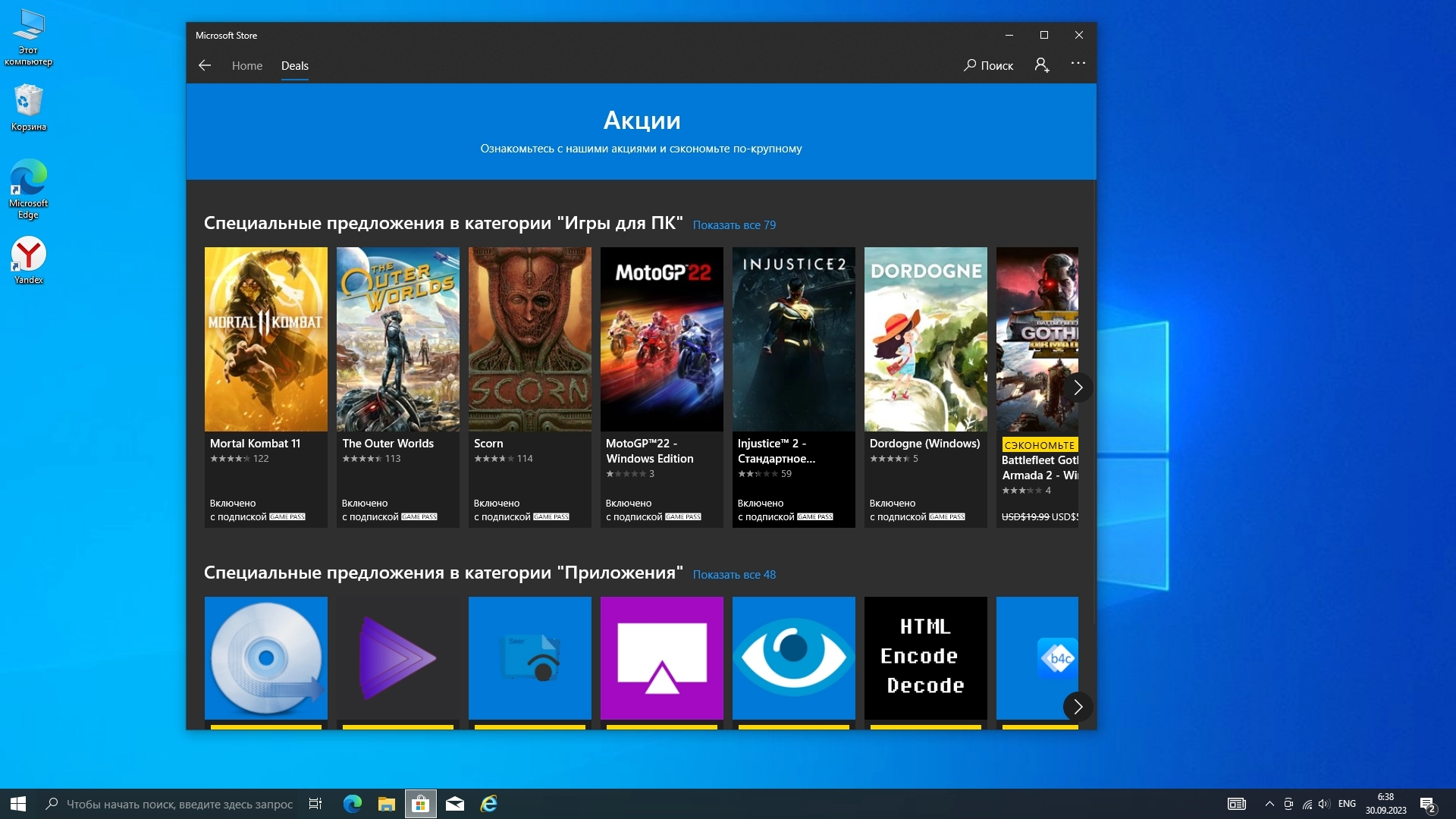Screen dimensions: 1456x819
Task: Switch to the Home tab
Action: (247, 66)
